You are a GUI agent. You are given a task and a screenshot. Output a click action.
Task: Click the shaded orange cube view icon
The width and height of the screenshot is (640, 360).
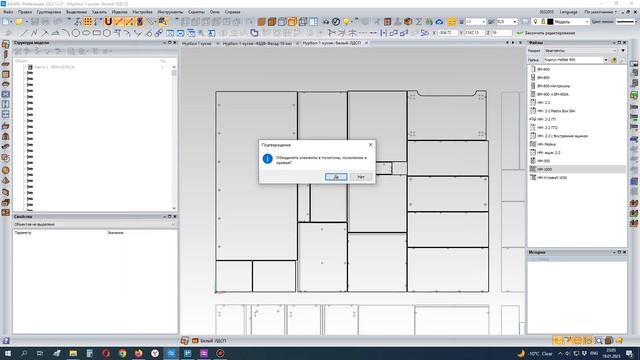262,22
